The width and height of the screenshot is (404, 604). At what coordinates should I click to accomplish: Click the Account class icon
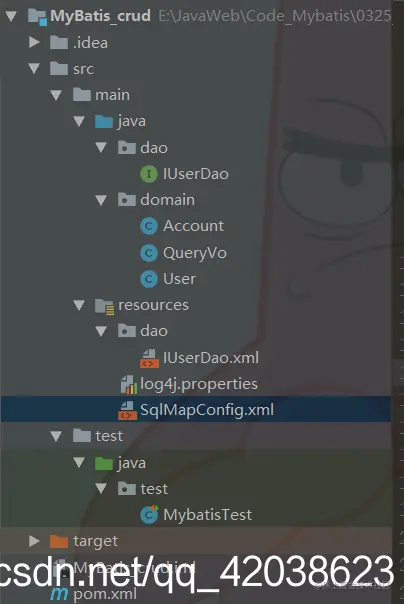pos(149,226)
